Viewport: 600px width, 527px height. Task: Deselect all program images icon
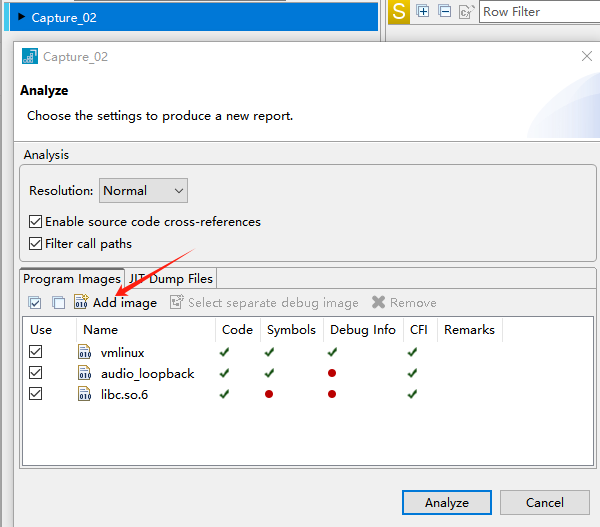click(58, 303)
